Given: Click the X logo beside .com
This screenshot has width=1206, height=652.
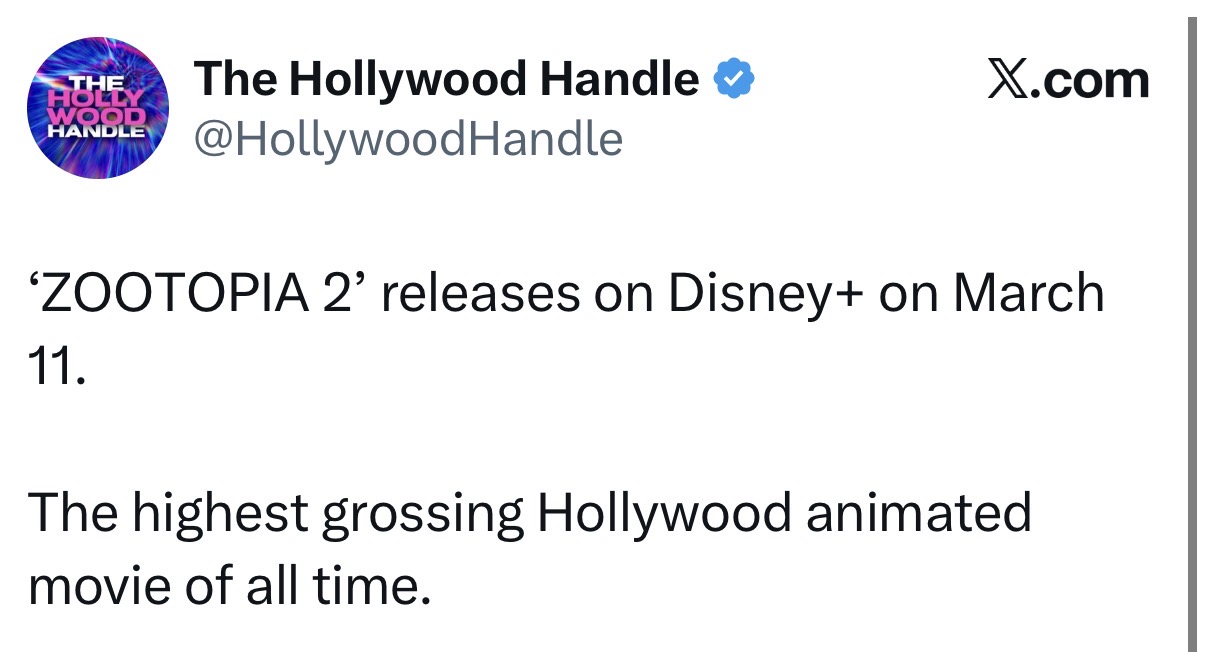Looking at the screenshot, I should pyautogui.click(x=1009, y=80).
